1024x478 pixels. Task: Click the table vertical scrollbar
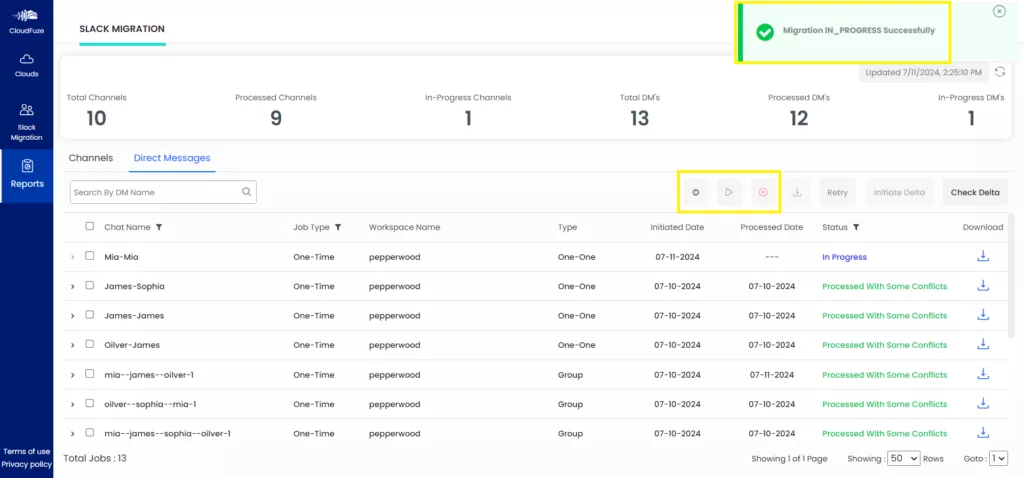(x=1012, y=274)
